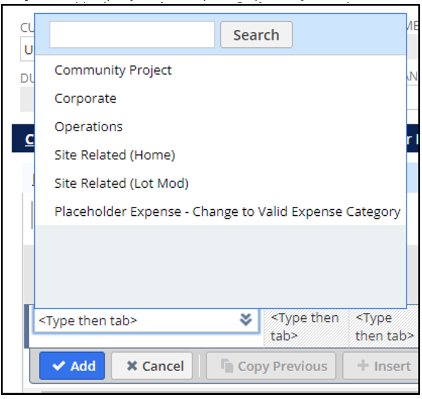Click the category Type then tab field
Image resolution: width=422 pixels, height=399 pixels.
point(146,321)
